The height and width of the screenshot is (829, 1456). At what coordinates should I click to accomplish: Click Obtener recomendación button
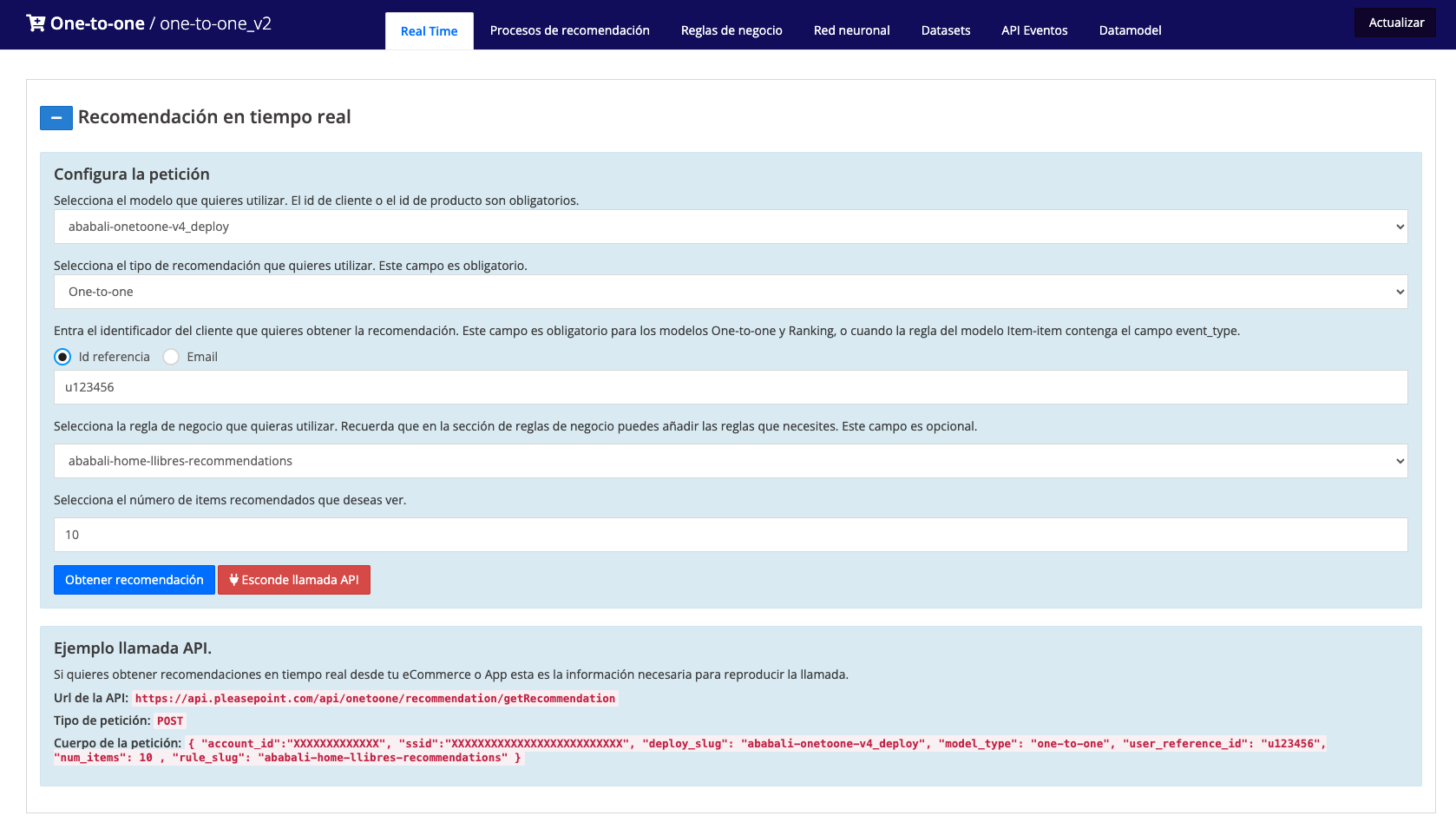[134, 580]
